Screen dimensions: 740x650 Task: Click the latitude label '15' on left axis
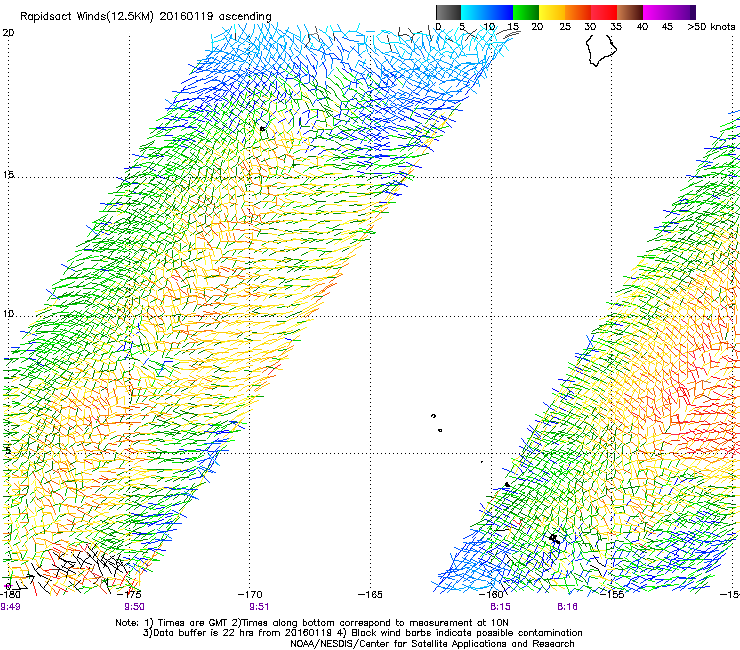(8, 175)
